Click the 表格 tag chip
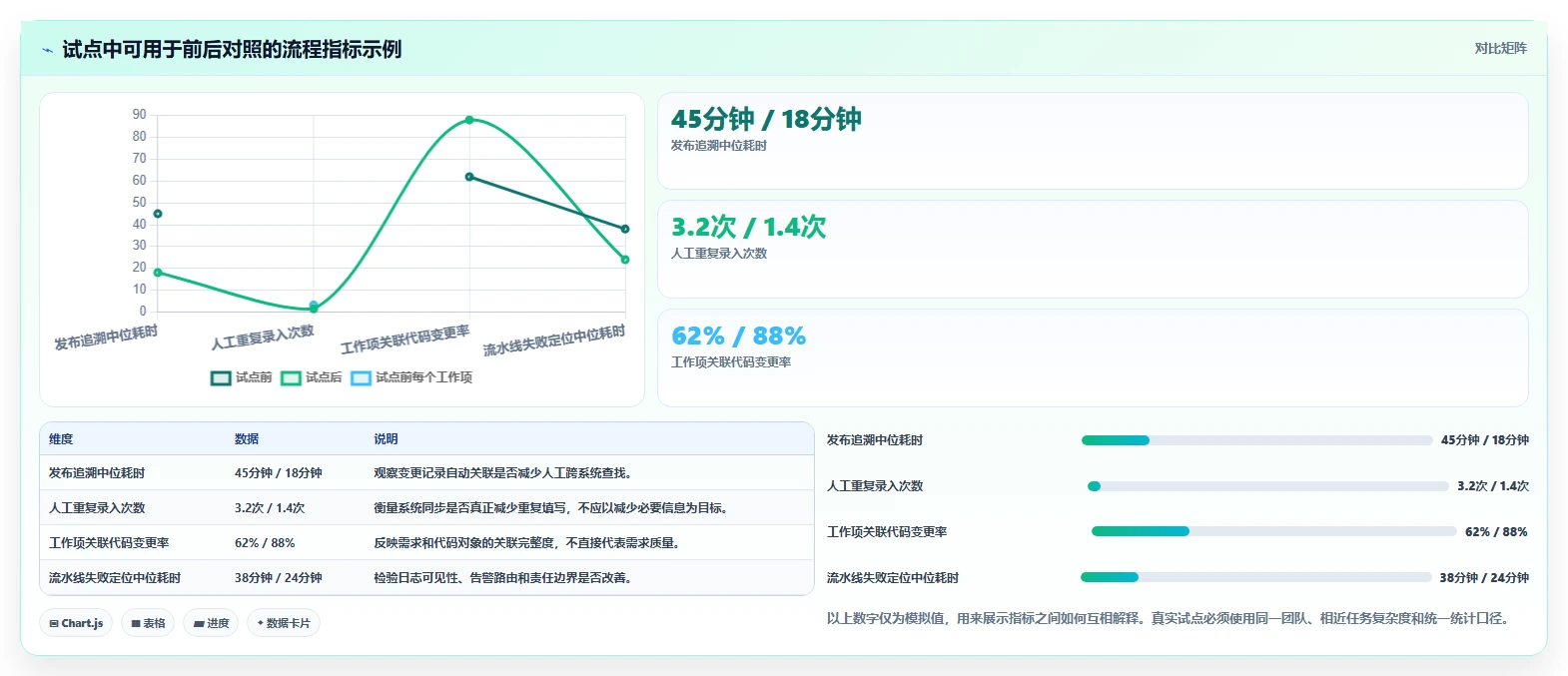Image resolution: width=1568 pixels, height=676 pixels. pyautogui.click(x=148, y=623)
